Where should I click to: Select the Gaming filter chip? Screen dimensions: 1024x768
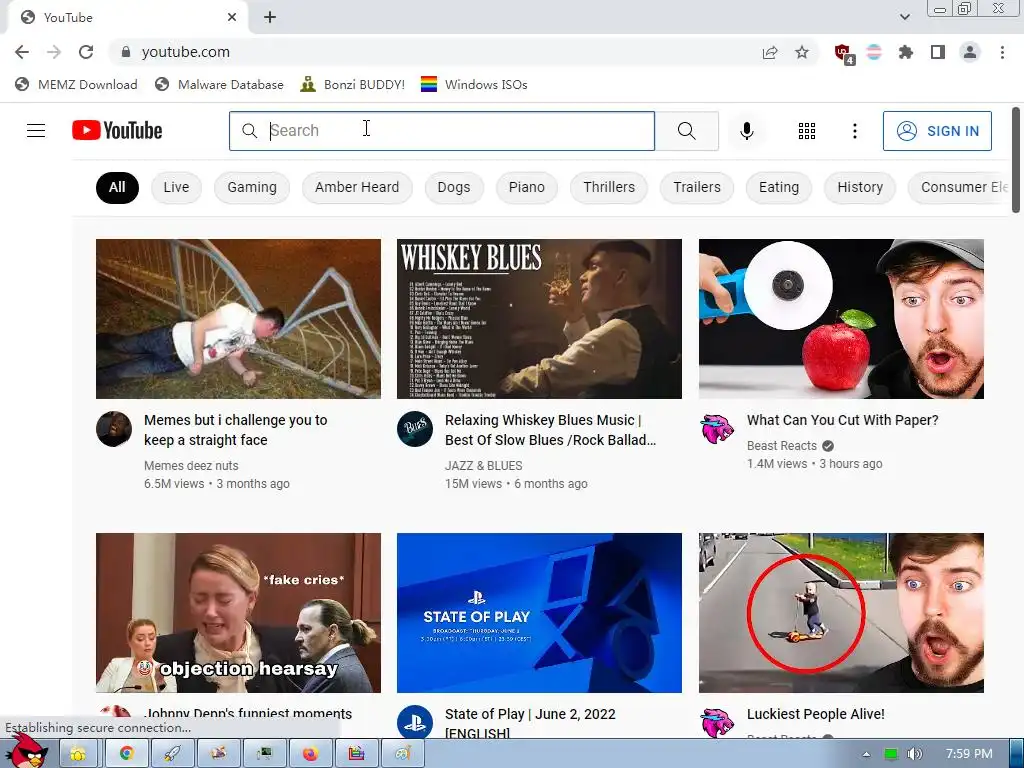point(252,187)
